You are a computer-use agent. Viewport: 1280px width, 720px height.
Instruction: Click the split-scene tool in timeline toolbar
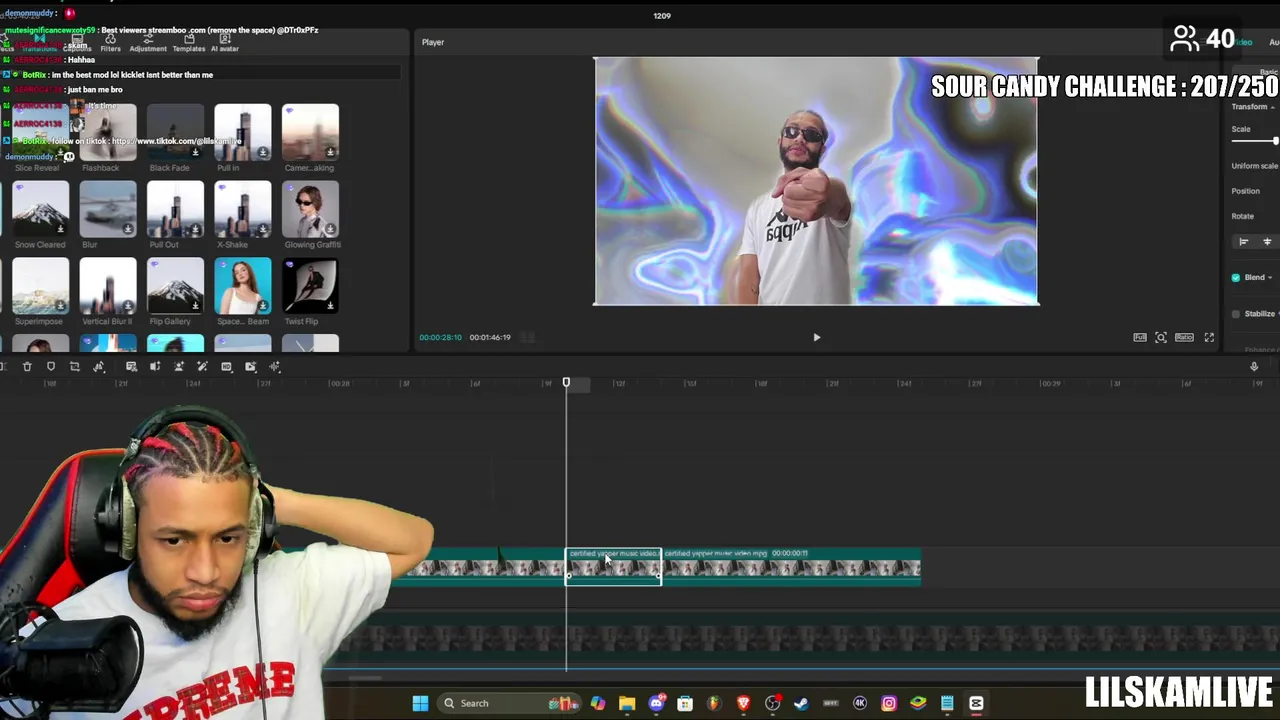click(155, 367)
